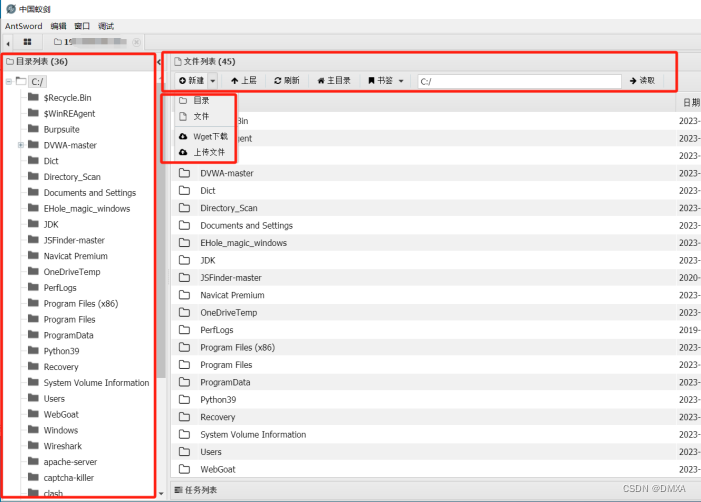
Task: Refresh the file list with 刷新
Action: (287, 80)
